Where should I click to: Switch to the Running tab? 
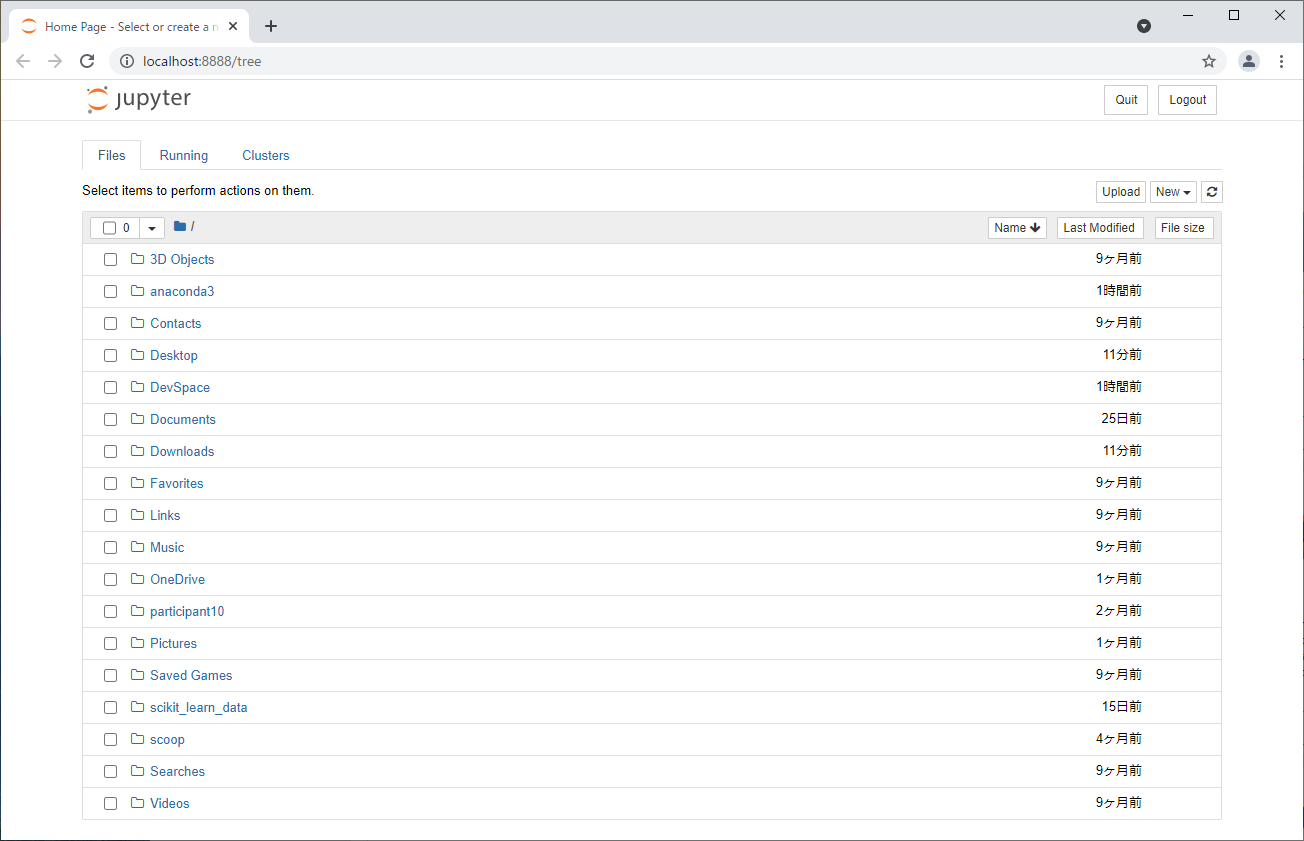(x=184, y=156)
